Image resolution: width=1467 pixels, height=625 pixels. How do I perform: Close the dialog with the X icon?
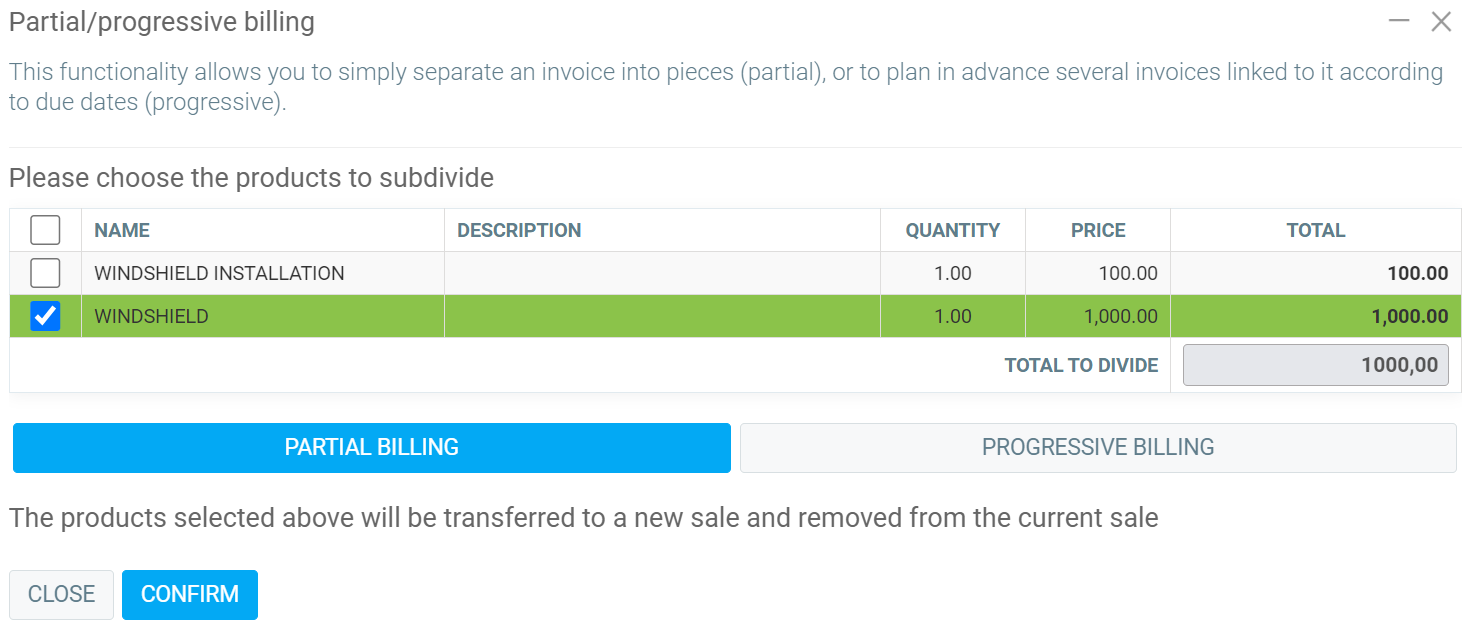pos(1441,21)
